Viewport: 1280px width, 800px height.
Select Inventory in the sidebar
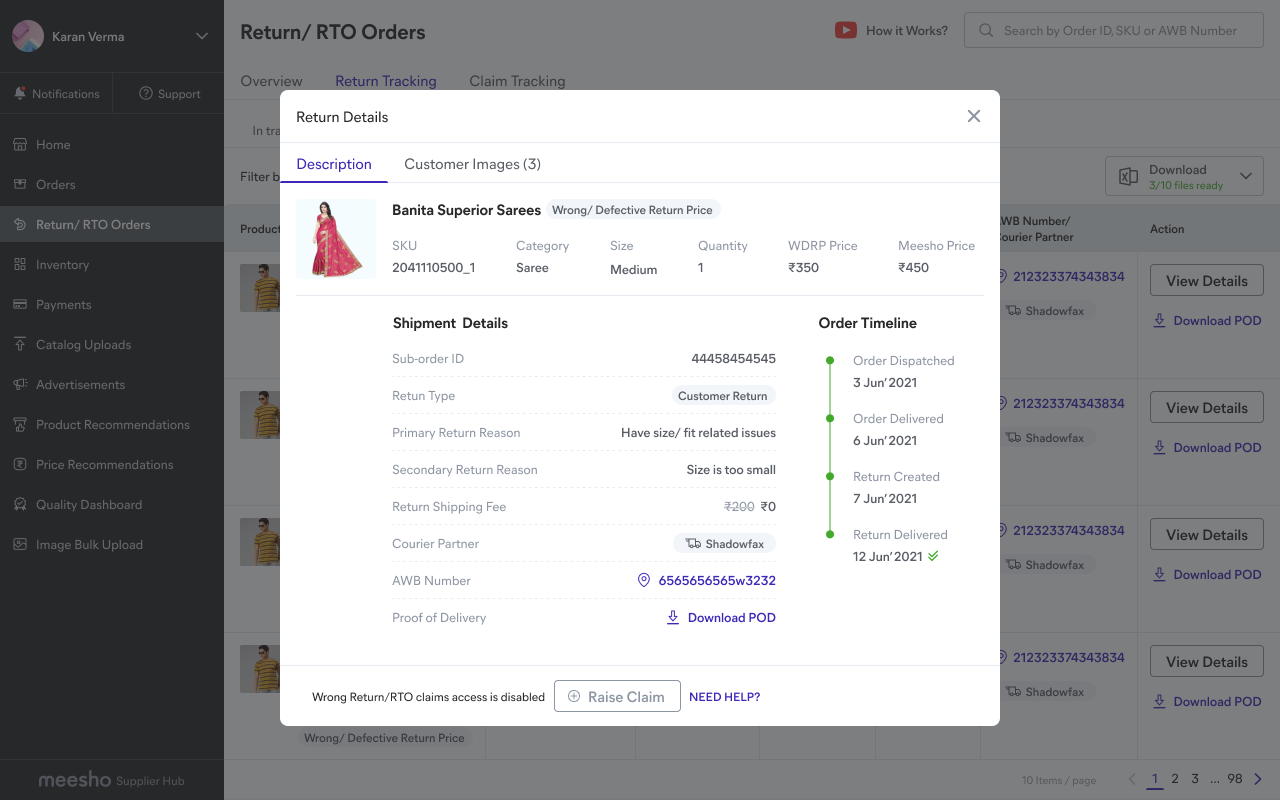[x=112, y=264]
